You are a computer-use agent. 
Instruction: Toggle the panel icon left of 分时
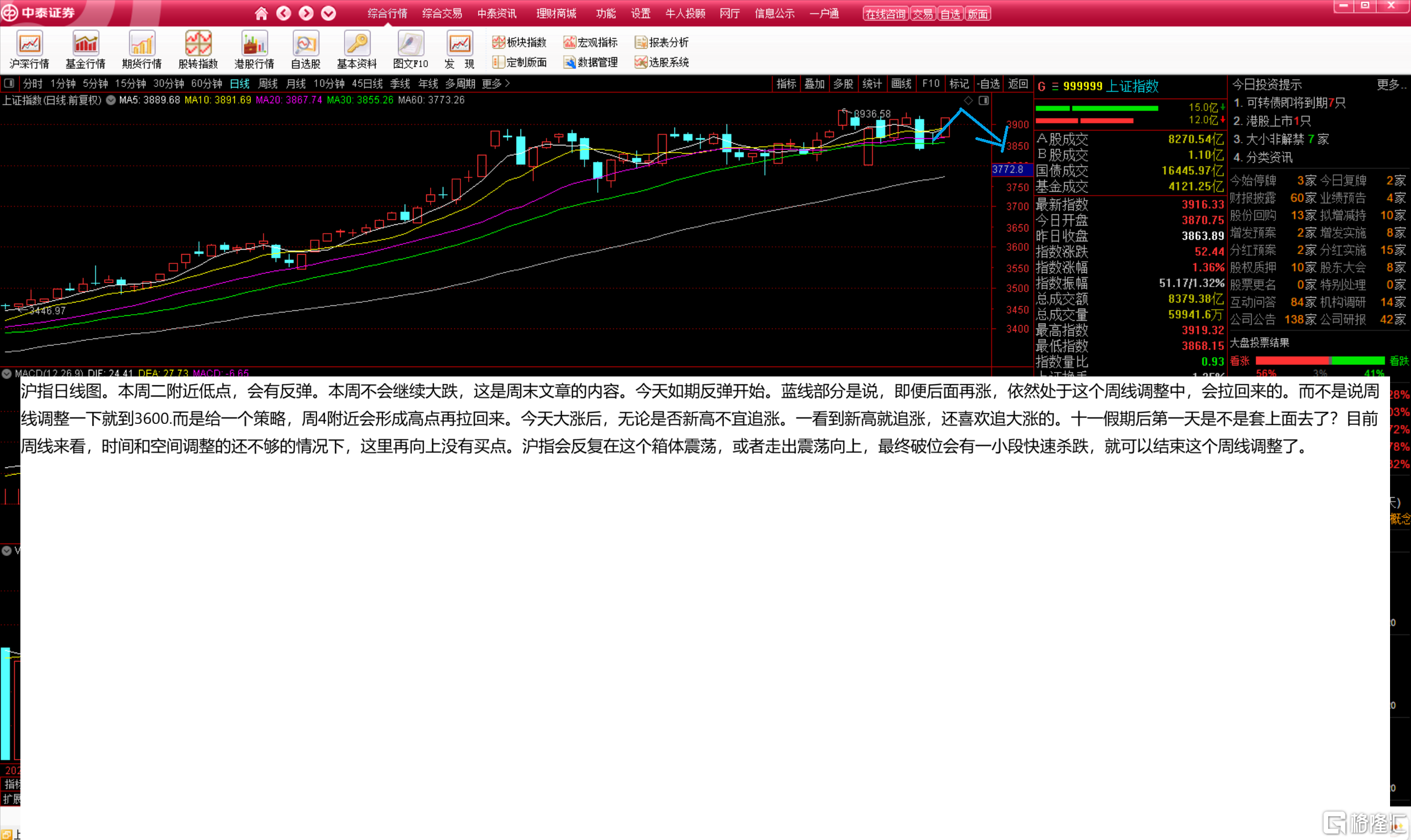click(x=9, y=84)
